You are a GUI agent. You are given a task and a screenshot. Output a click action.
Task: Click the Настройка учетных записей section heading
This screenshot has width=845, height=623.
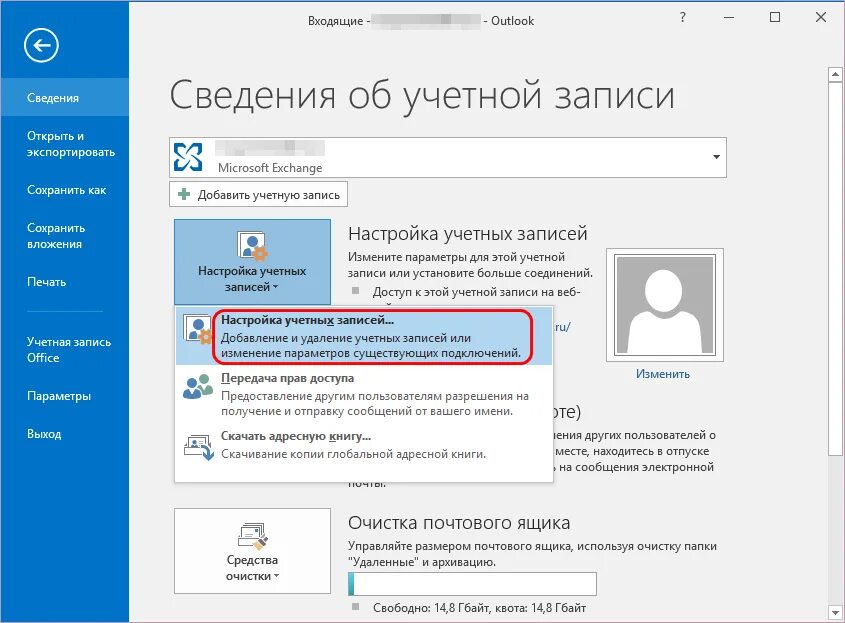tap(468, 233)
